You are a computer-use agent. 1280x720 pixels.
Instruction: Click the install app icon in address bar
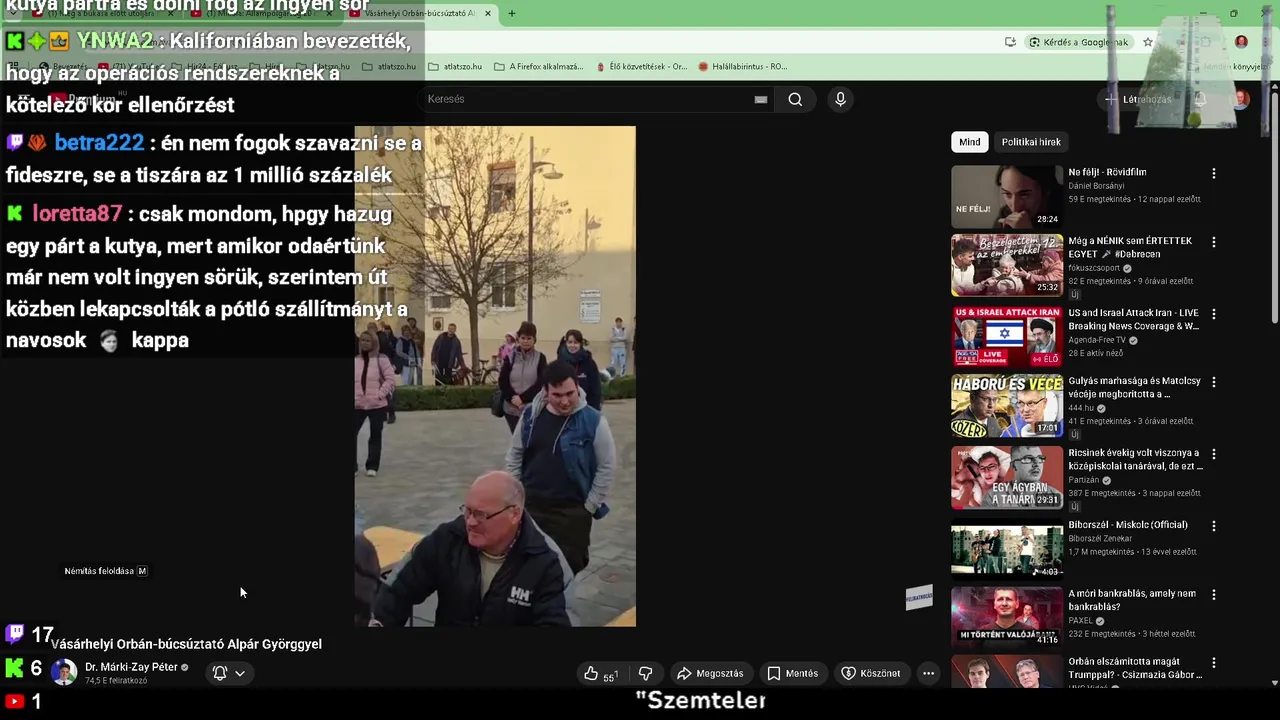(1011, 42)
